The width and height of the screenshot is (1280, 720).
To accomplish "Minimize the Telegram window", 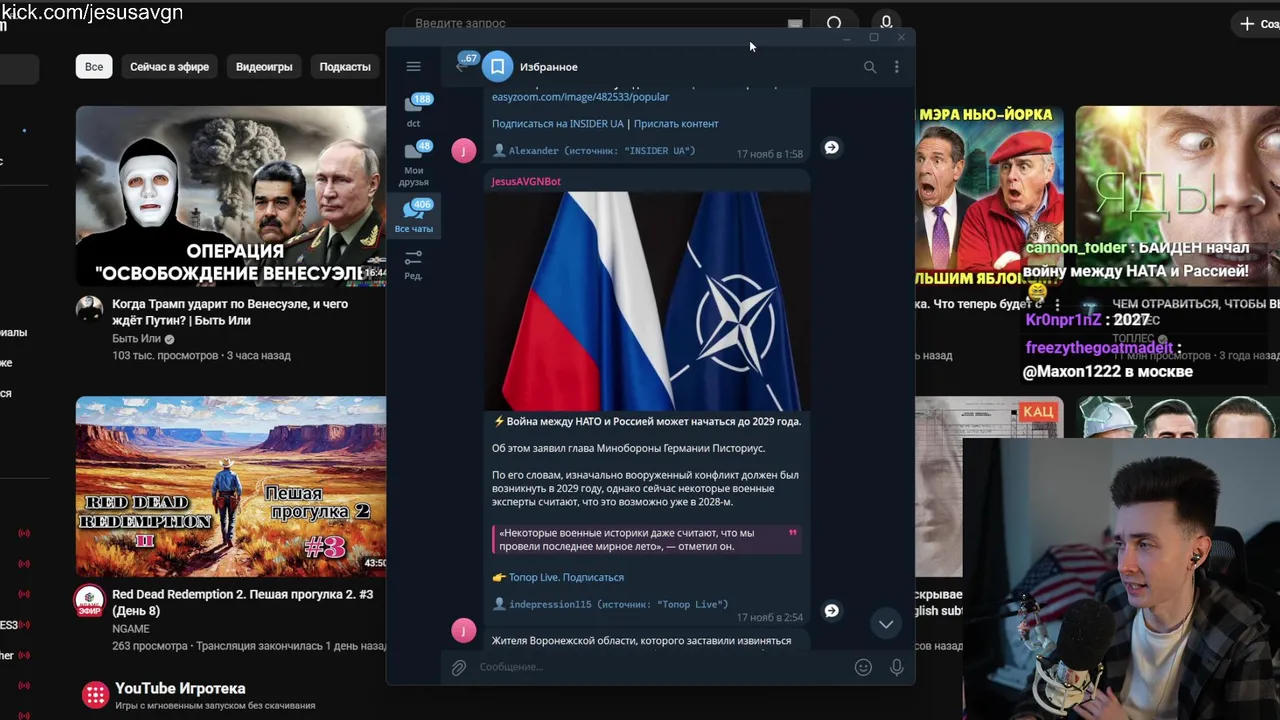I will (x=846, y=37).
